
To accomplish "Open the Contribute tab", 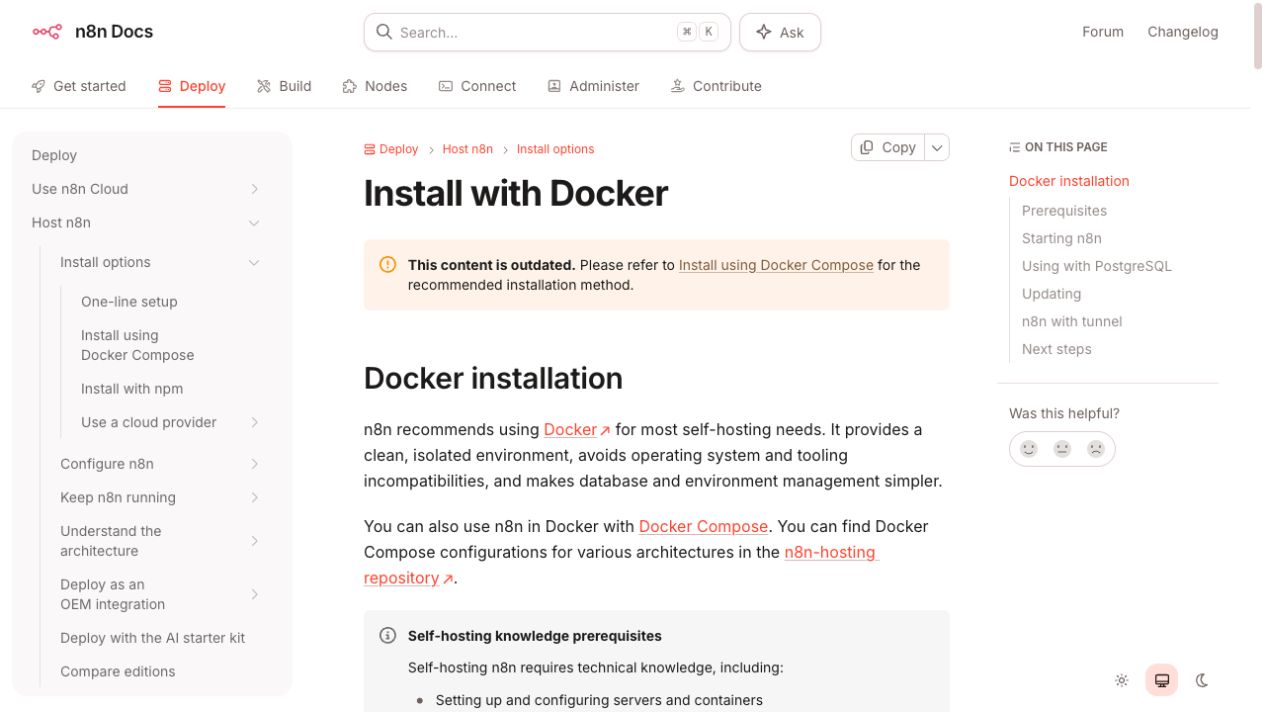I will pos(716,86).
